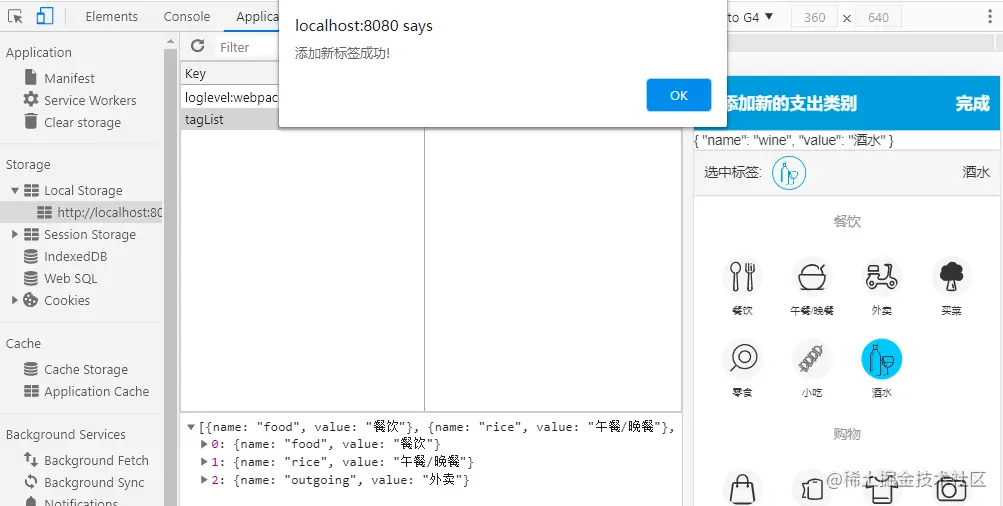The image size is (1003, 506).
Task: Select the 外卖 scooter icon
Action: 881,276
